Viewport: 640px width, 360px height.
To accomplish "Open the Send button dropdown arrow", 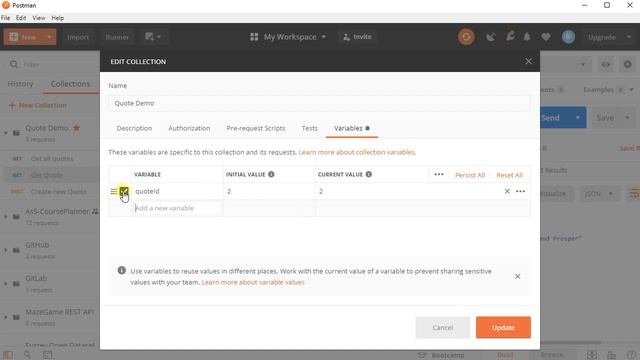I will coord(578,118).
